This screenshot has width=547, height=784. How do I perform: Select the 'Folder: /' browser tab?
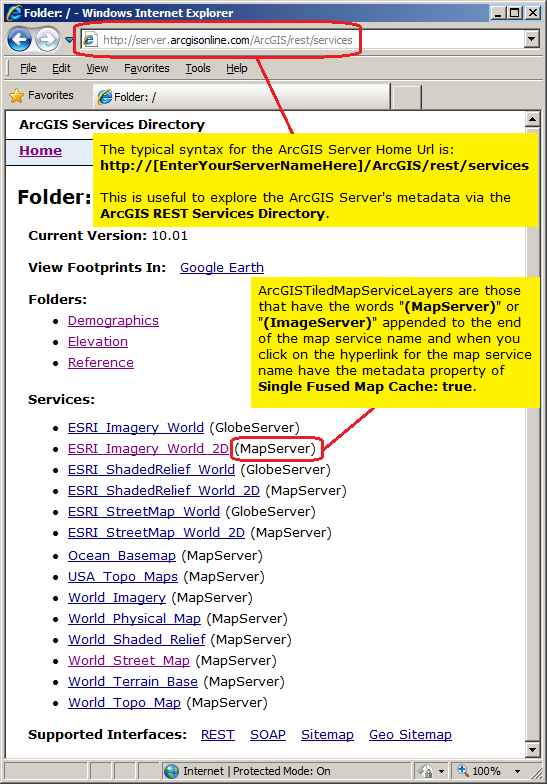tap(242, 96)
